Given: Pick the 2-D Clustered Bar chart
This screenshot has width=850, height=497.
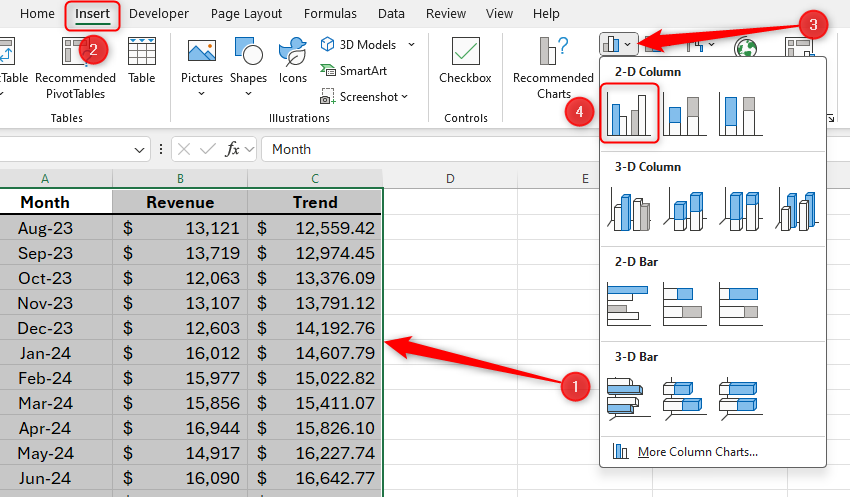Looking at the screenshot, I should point(629,304).
